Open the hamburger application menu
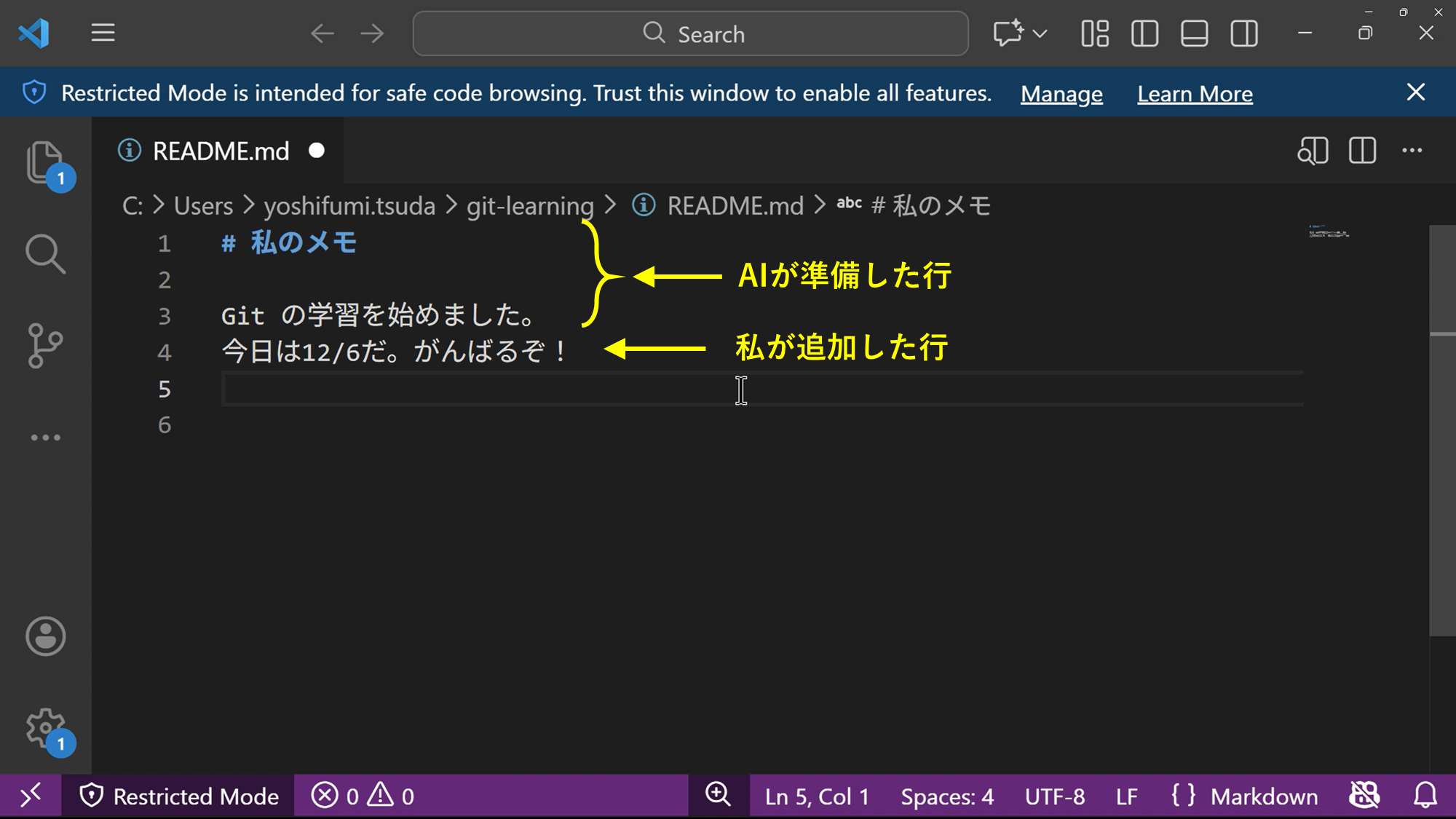 click(x=103, y=33)
